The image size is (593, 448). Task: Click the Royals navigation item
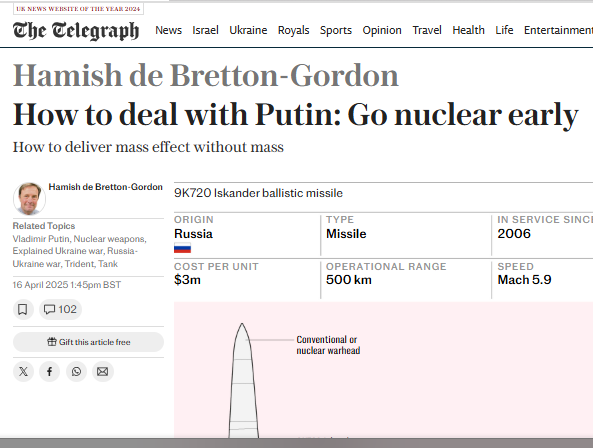[293, 30]
